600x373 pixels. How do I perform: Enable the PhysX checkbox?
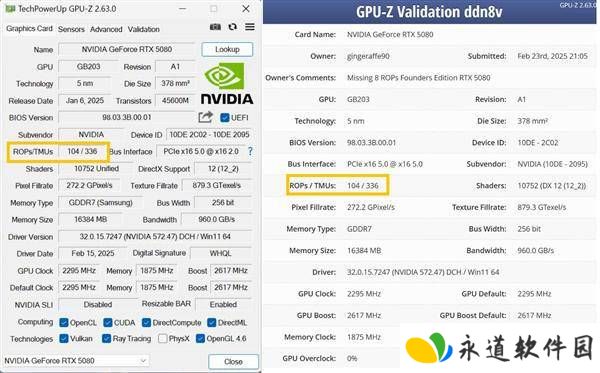pos(162,339)
